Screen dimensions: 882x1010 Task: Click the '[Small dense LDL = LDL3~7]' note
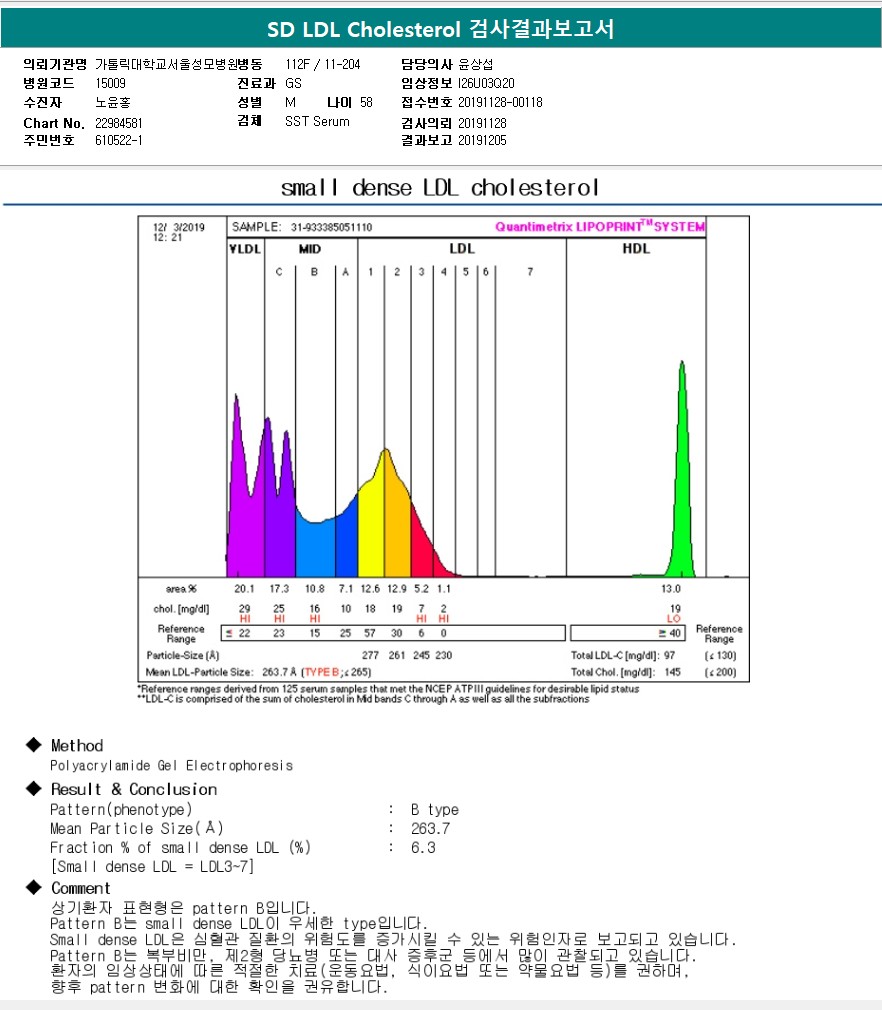pos(153,867)
